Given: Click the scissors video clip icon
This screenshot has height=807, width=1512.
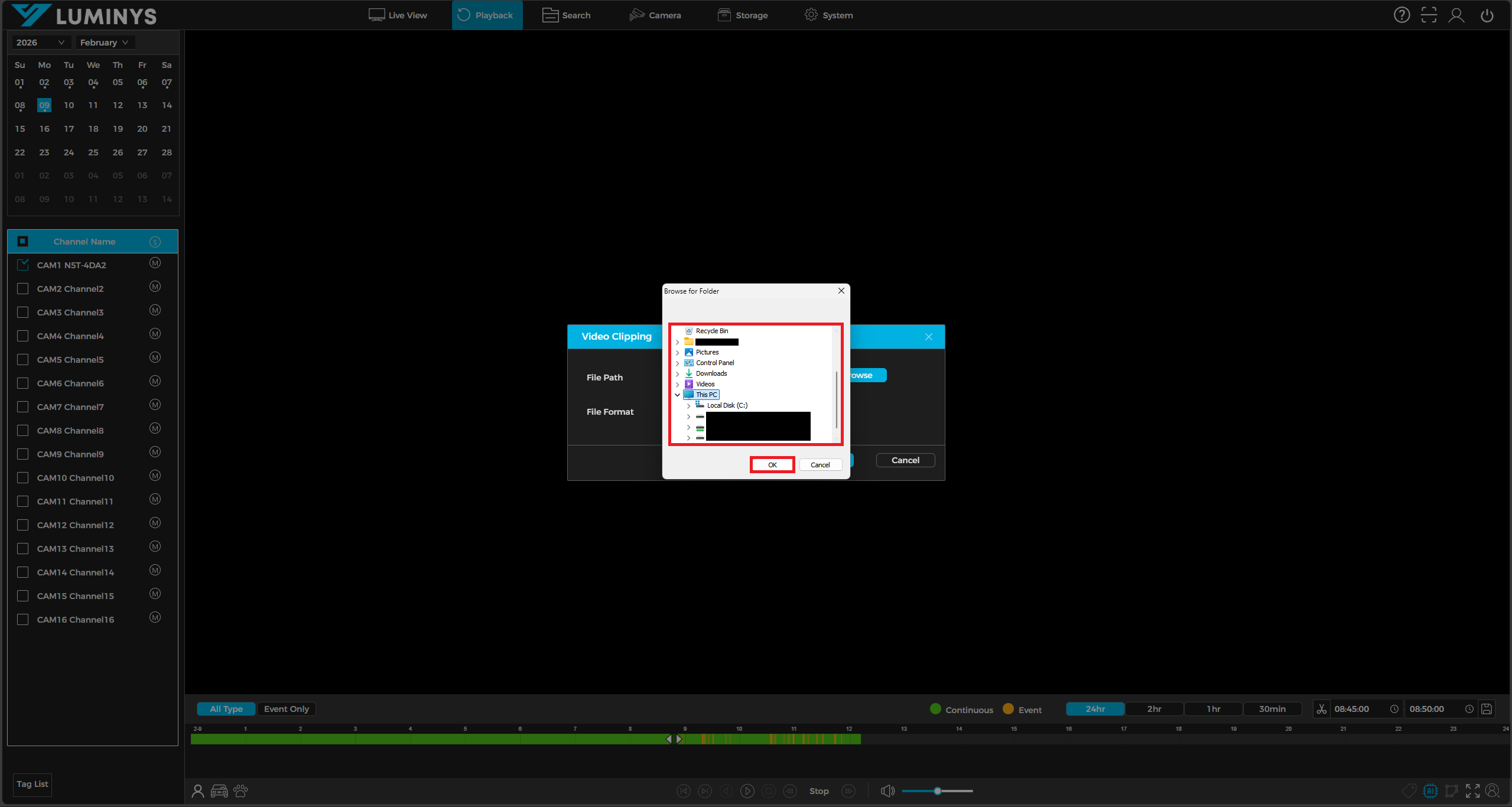Looking at the screenshot, I should tap(1321, 709).
